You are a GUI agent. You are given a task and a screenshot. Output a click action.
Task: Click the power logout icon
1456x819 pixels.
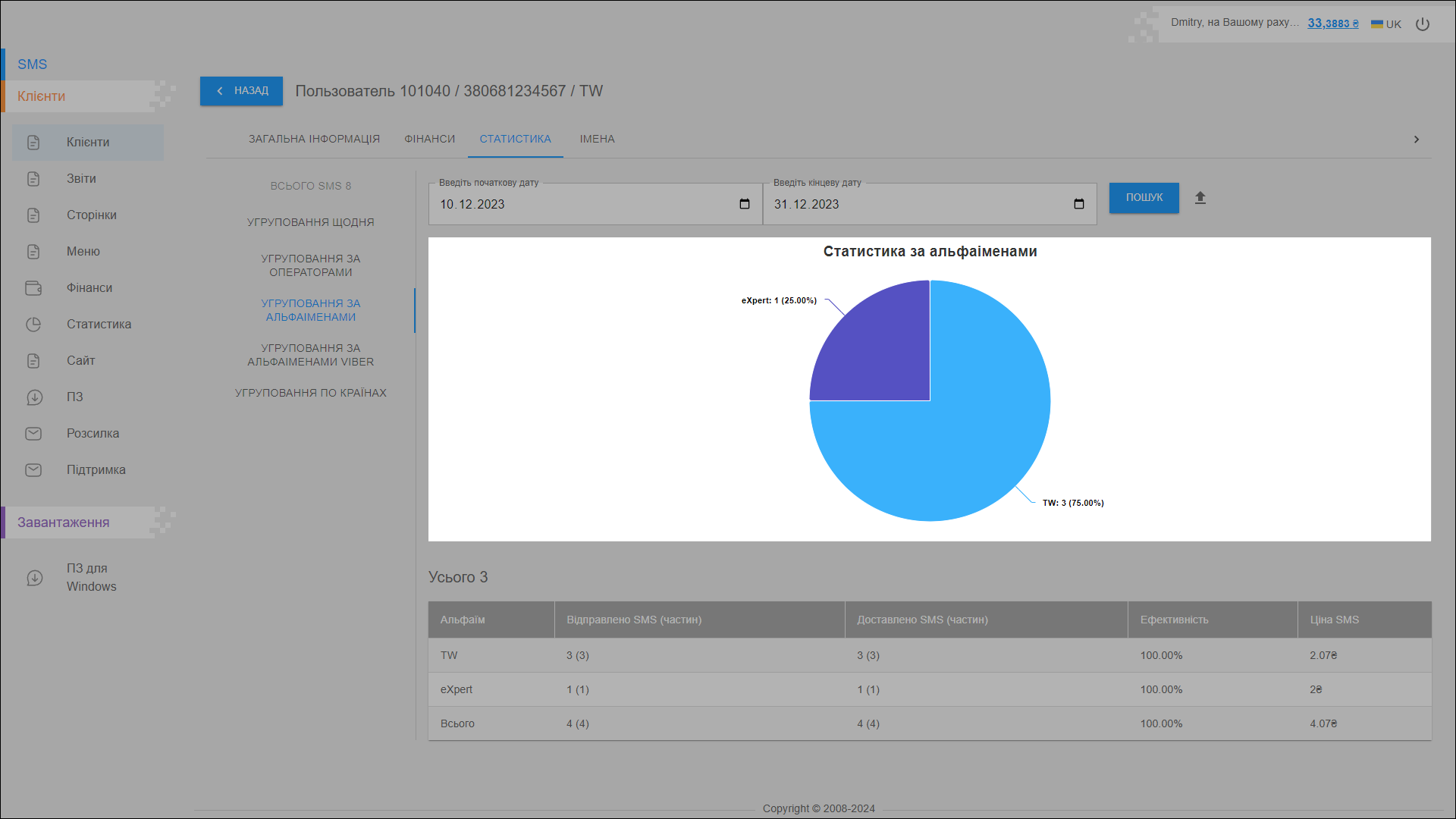[x=1423, y=24]
